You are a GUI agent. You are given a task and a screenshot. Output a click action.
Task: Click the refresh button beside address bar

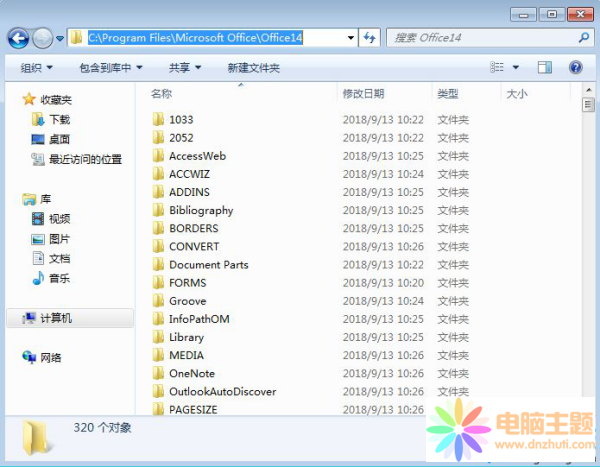370,38
